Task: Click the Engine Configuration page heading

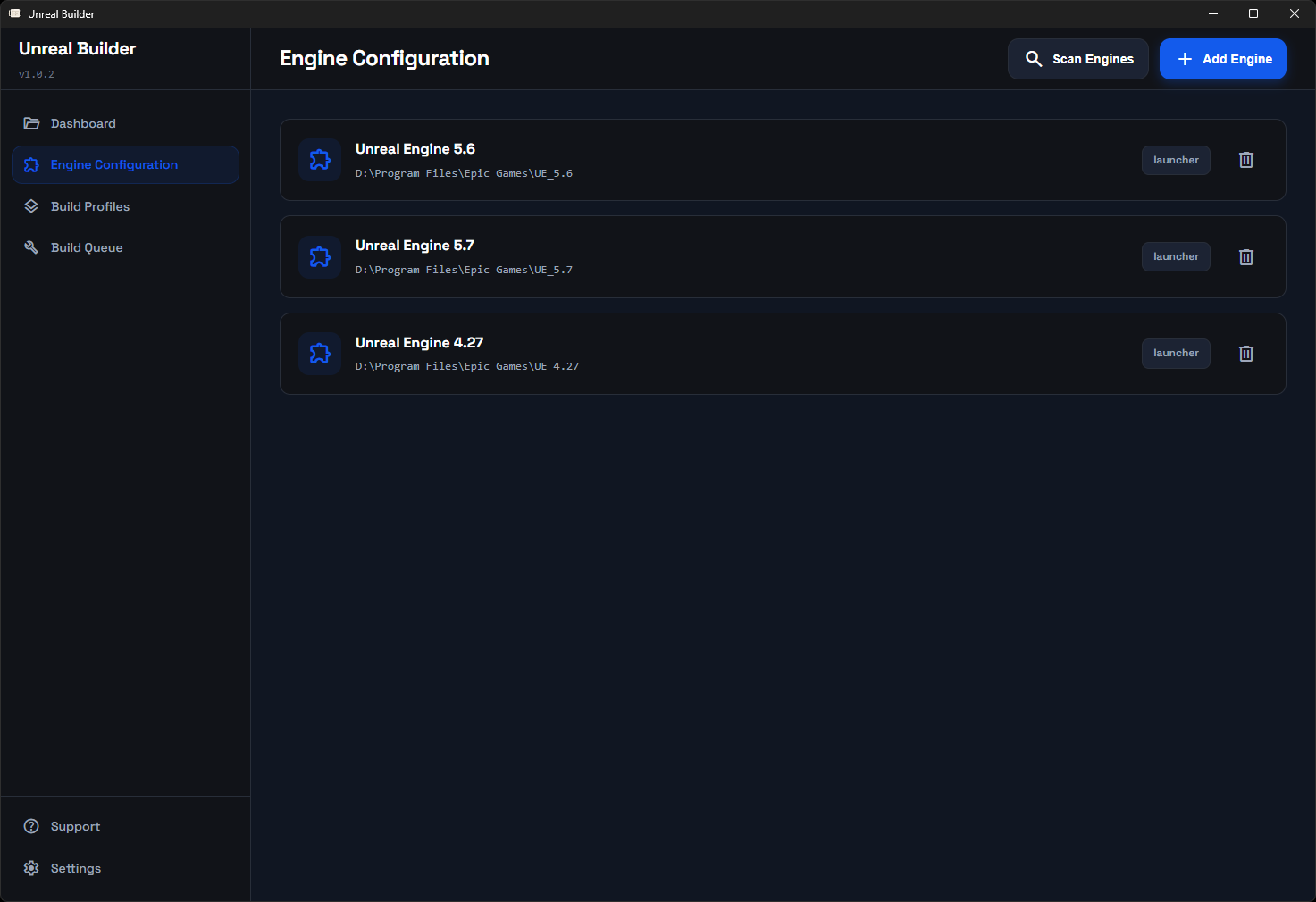Action: [384, 59]
